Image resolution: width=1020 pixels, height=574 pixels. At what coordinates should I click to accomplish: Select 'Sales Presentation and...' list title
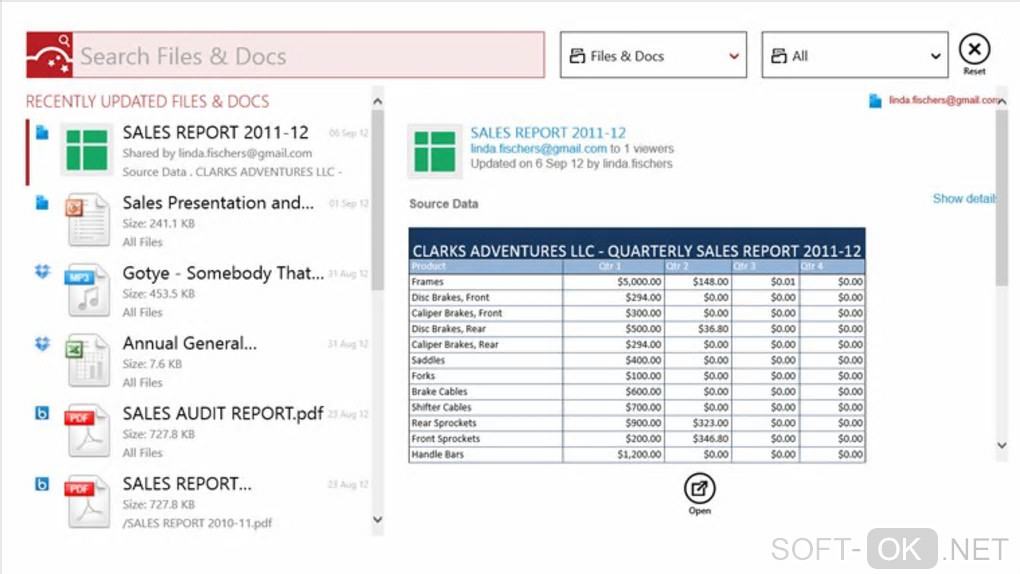click(218, 203)
